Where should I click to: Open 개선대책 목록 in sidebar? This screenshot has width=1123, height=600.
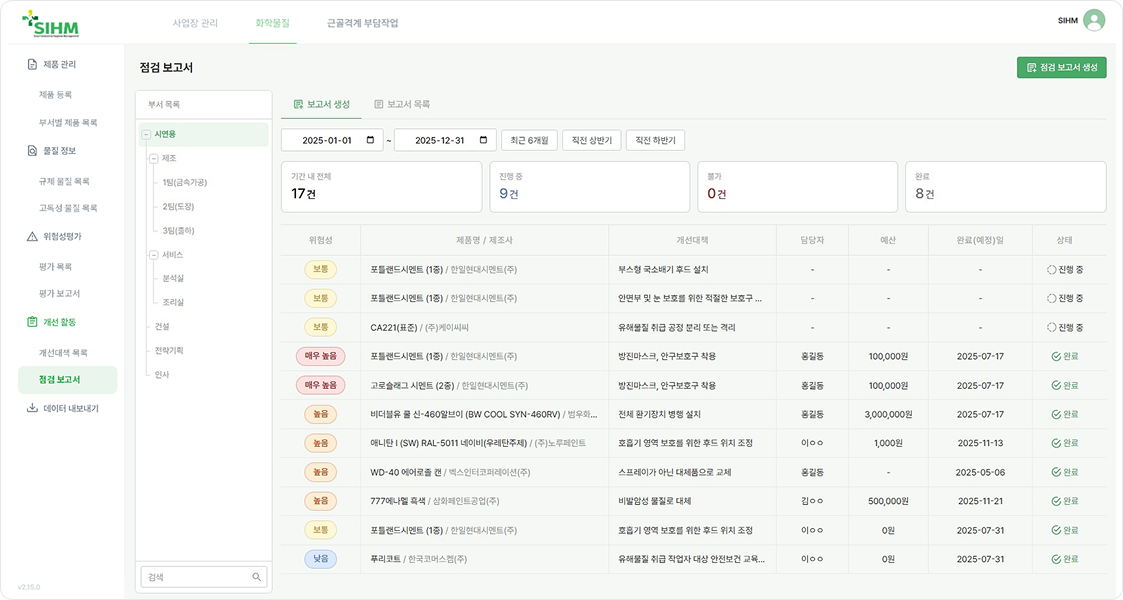click(x=63, y=353)
